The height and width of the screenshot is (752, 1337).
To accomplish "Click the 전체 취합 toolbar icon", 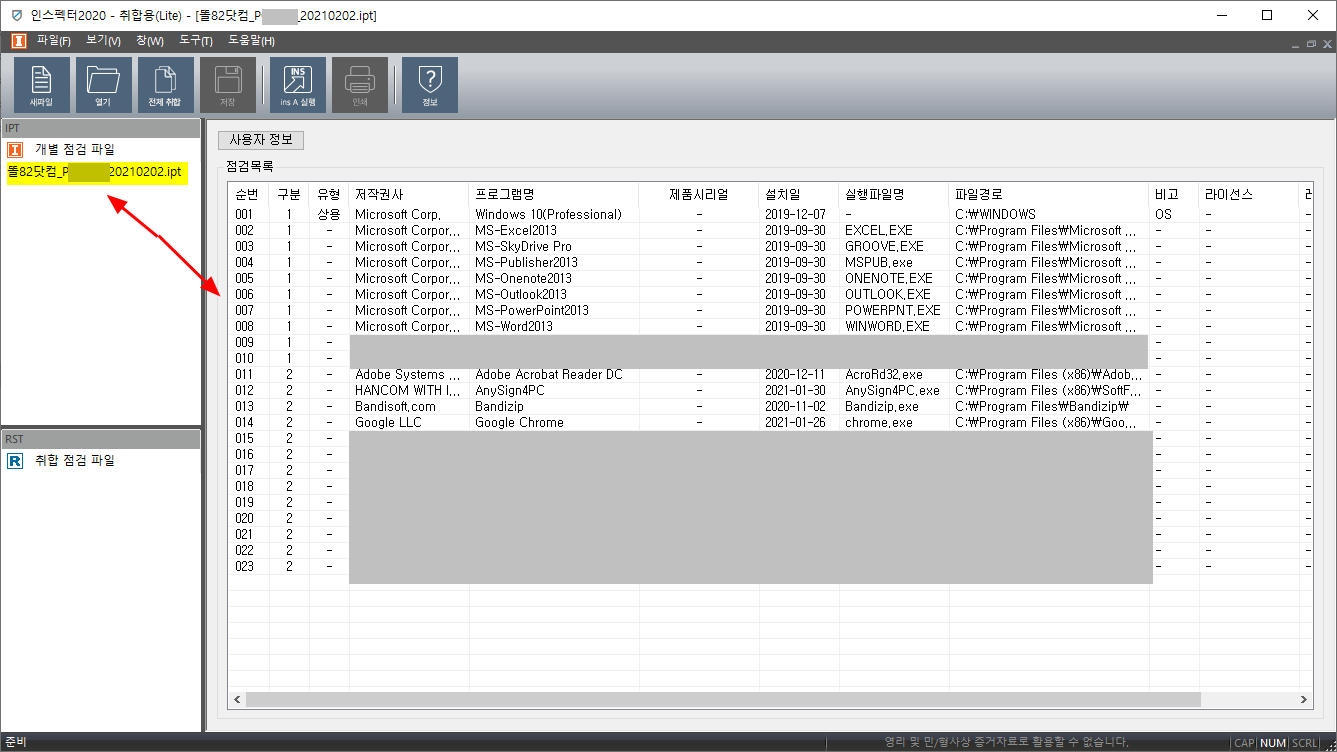I will (x=166, y=84).
